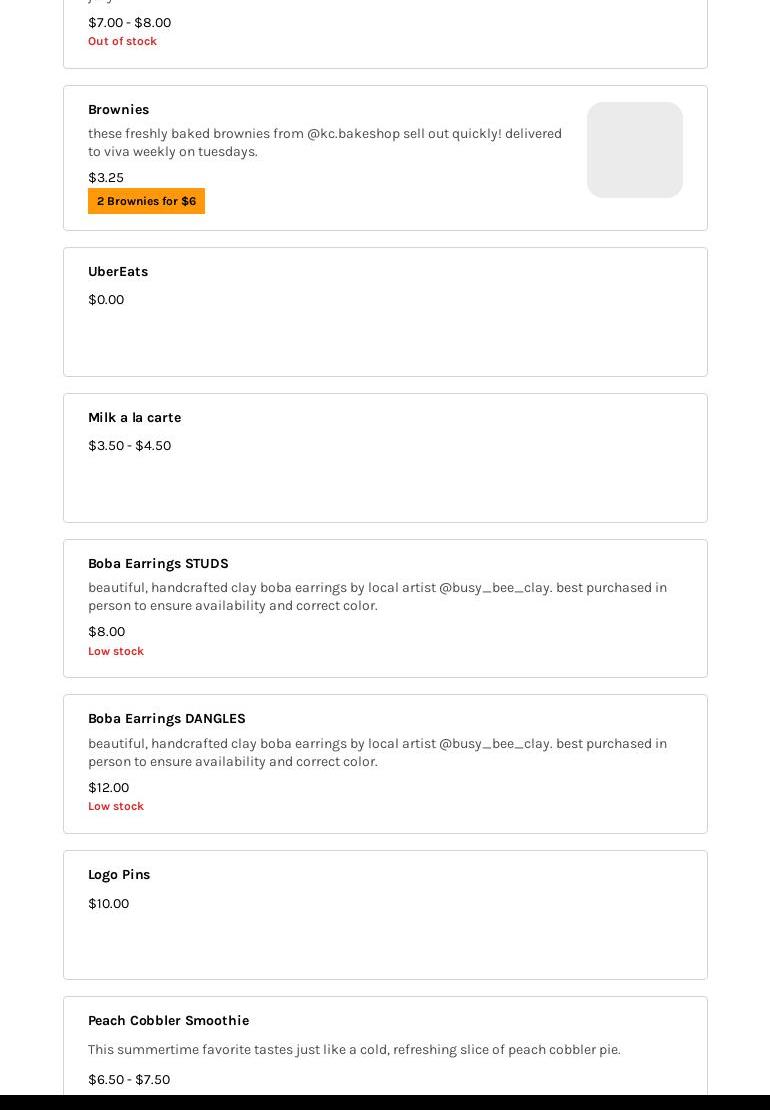Click the Brownies $3.25 price

[x=106, y=178]
